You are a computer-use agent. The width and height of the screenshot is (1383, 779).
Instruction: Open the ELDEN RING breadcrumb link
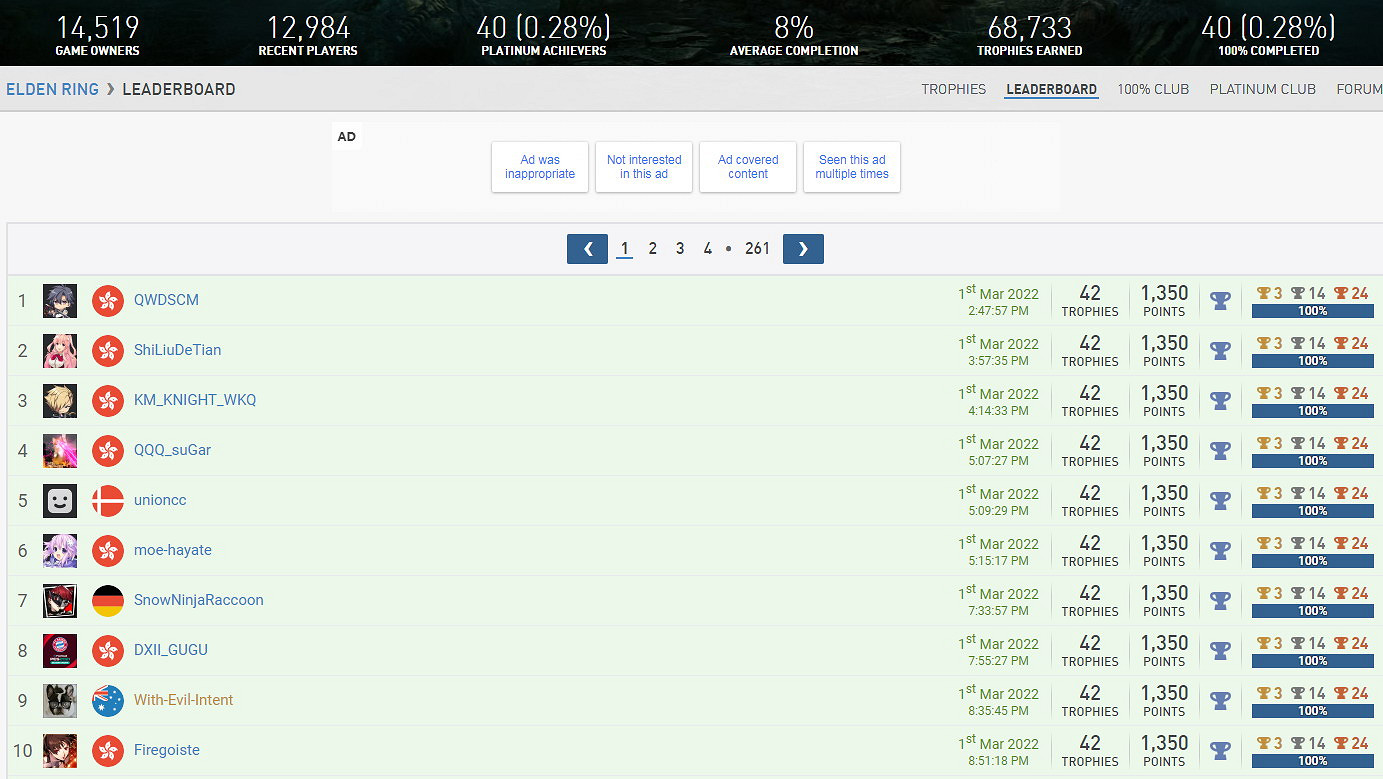point(52,89)
